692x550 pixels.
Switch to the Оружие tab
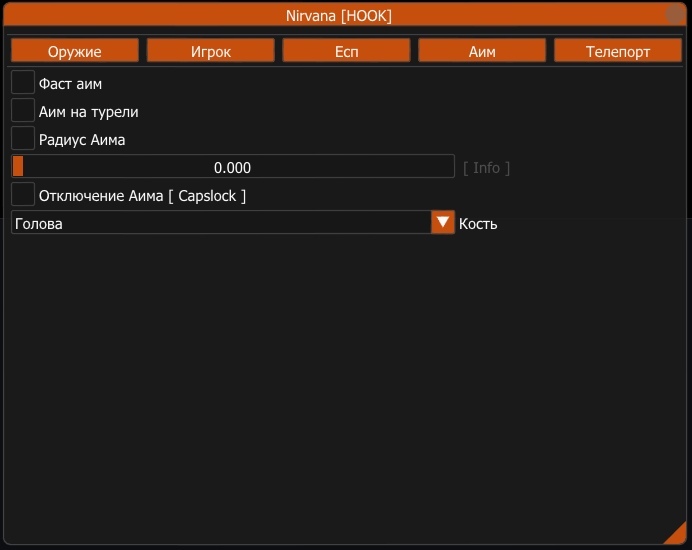75,51
